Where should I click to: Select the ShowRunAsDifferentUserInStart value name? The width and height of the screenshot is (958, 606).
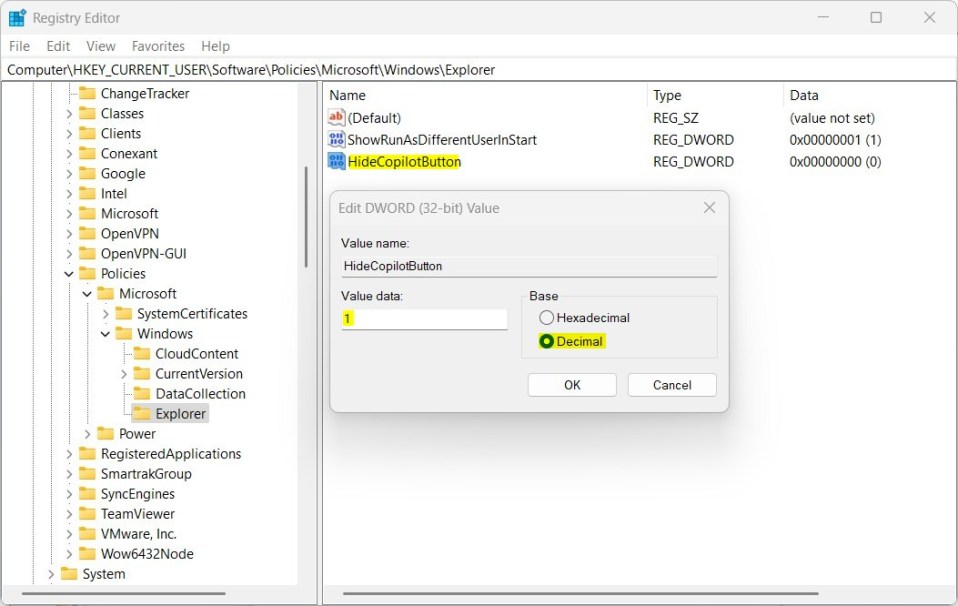pyautogui.click(x=442, y=140)
